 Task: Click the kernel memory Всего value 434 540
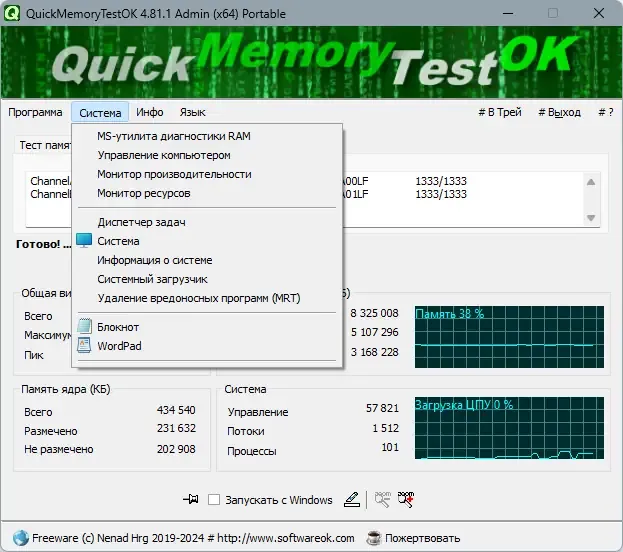point(176,410)
